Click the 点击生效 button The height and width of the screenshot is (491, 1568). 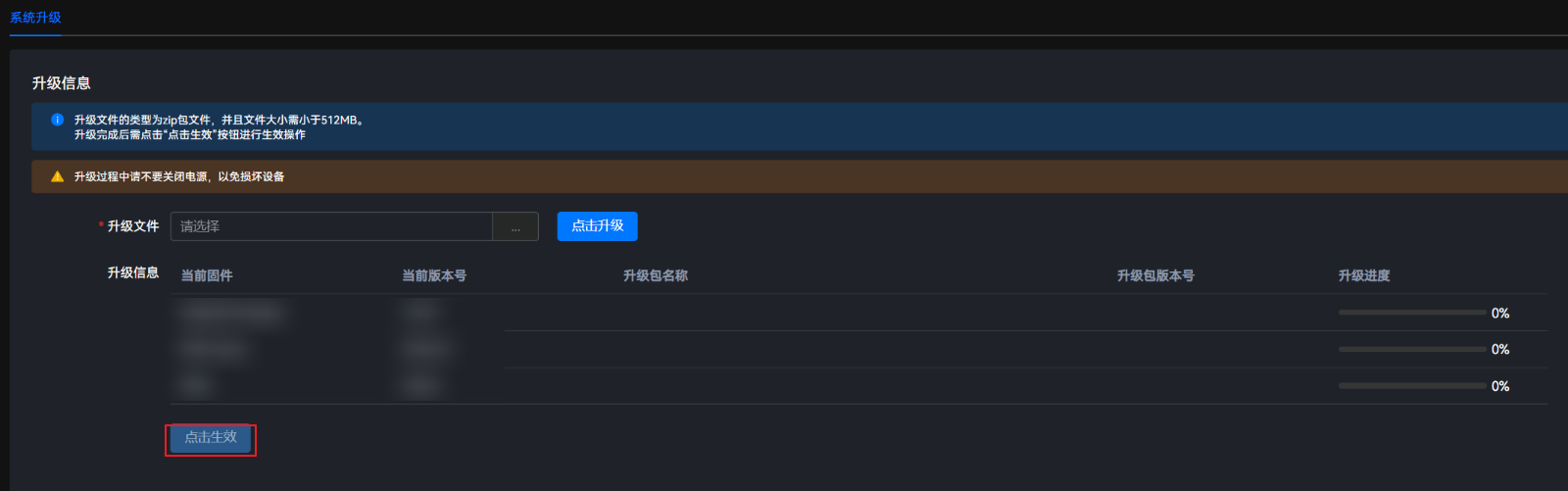click(211, 437)
